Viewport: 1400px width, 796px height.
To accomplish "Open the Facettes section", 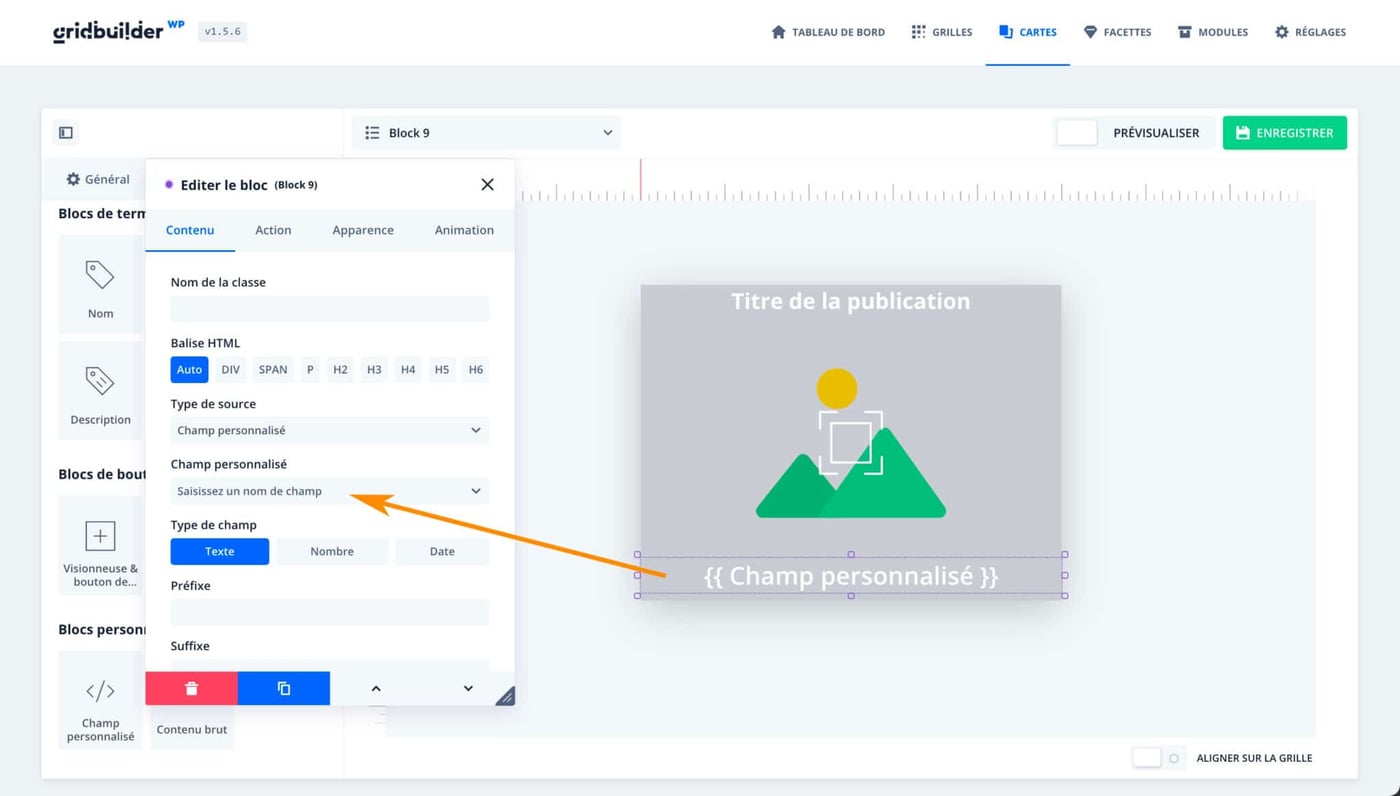I will [x=1117, y=31].
